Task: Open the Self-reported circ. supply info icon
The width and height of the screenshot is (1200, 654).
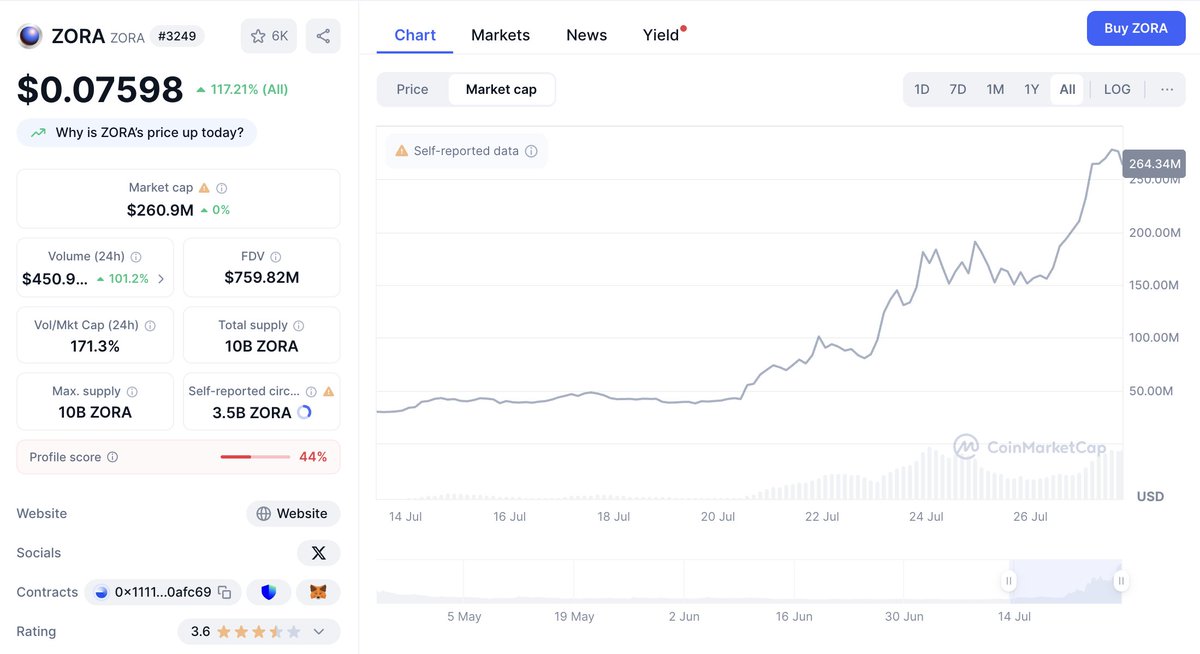Action: [x=311, y=392]
